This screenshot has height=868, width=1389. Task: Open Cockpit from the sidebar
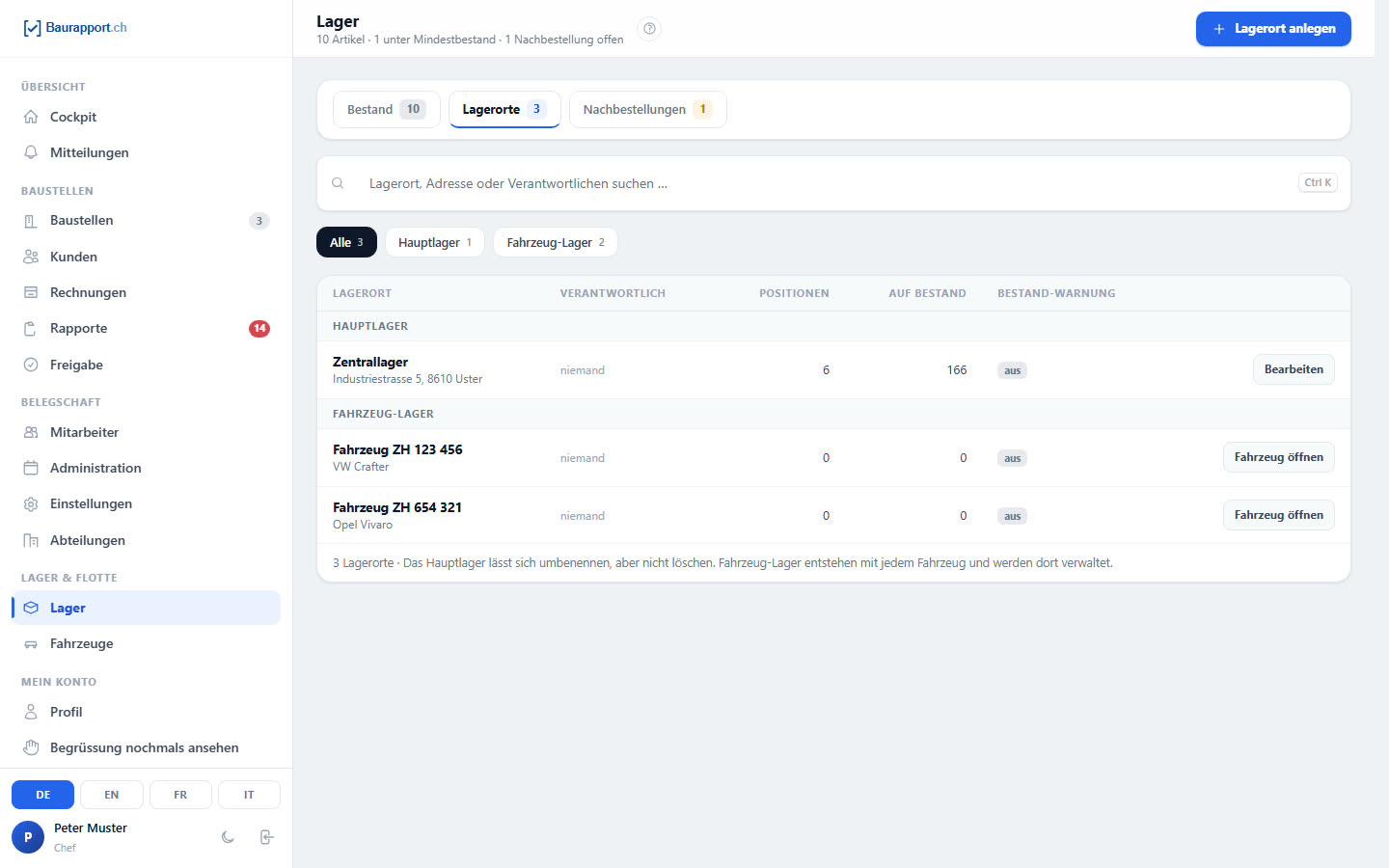tap(146, 117)
